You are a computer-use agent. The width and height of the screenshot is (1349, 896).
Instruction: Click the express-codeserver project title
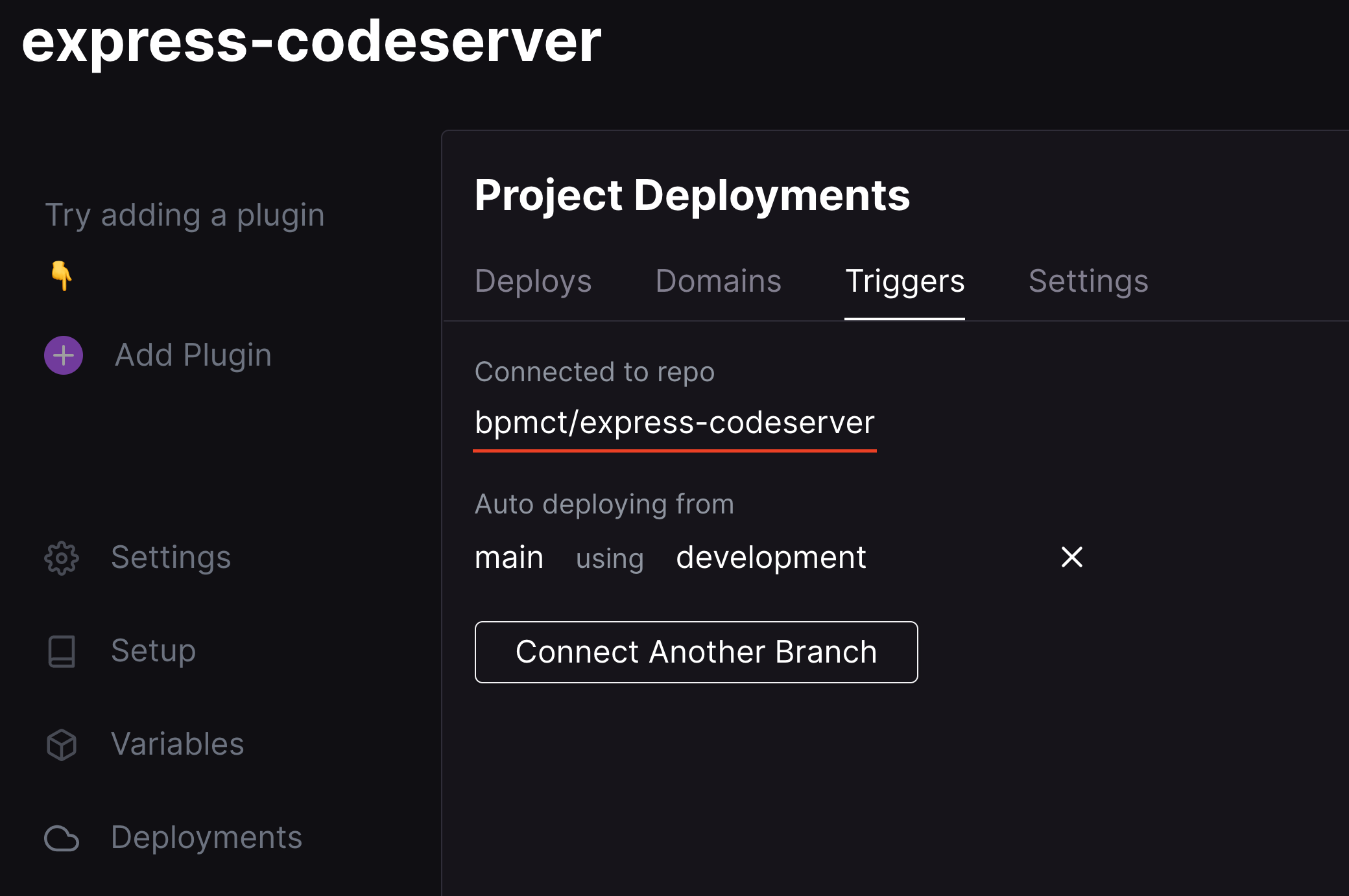[x=313, y=42]
